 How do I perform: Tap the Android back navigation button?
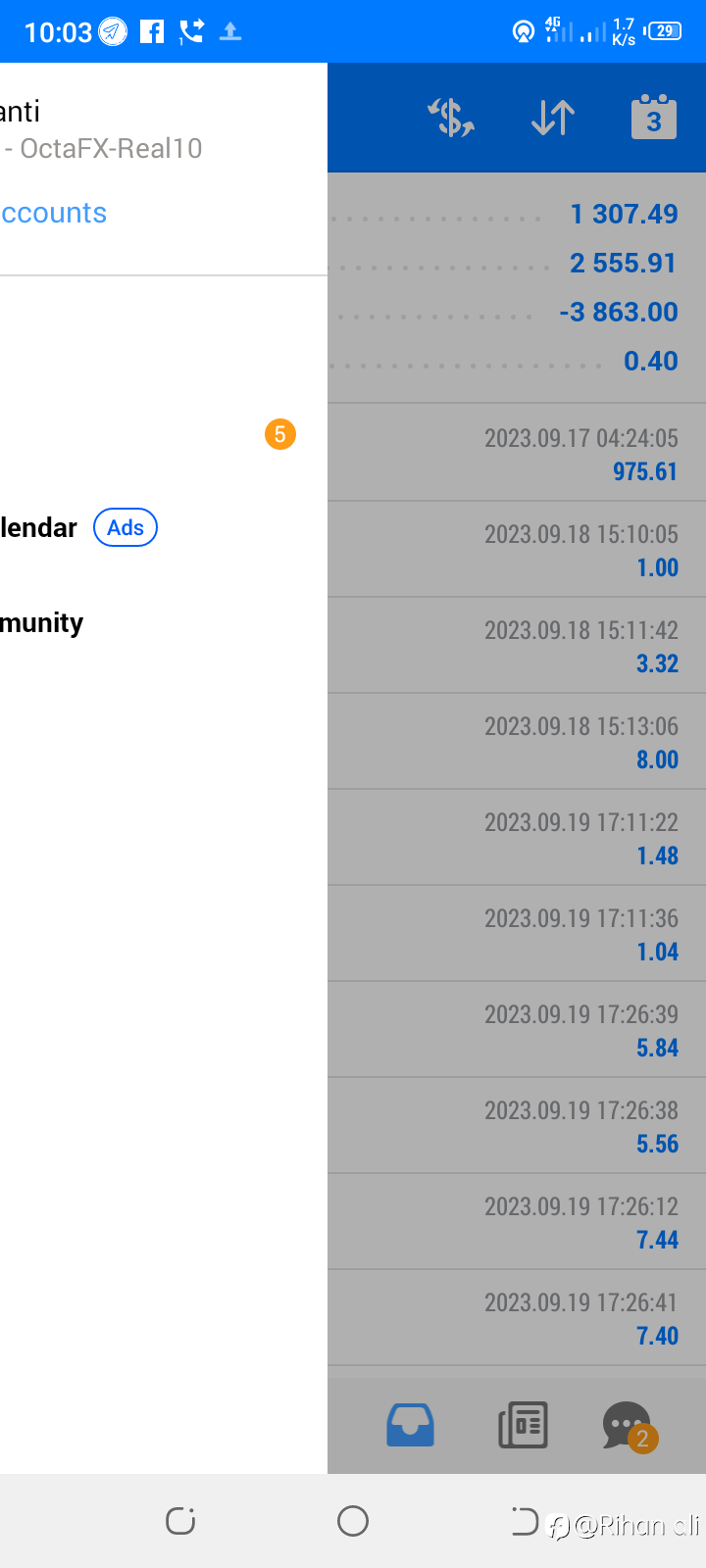pyautogui.click(x=525, y=1521)
